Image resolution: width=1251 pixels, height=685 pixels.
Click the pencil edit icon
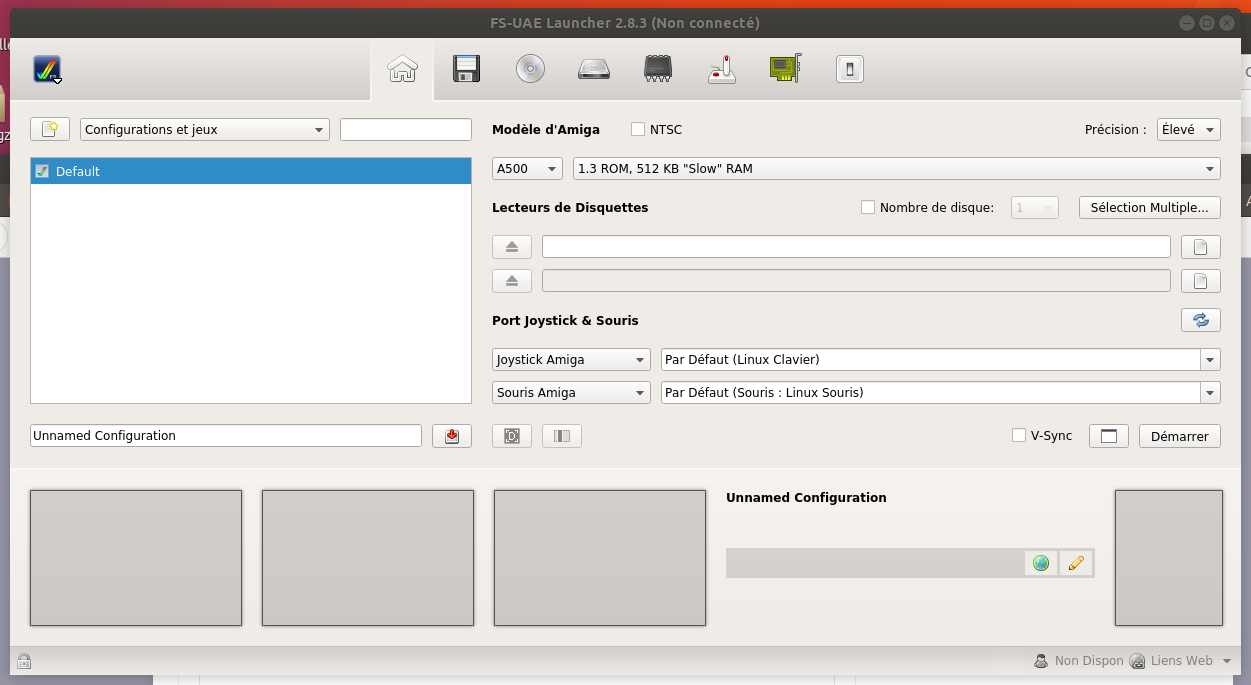pyautogui.click(x=1076, y=563)
